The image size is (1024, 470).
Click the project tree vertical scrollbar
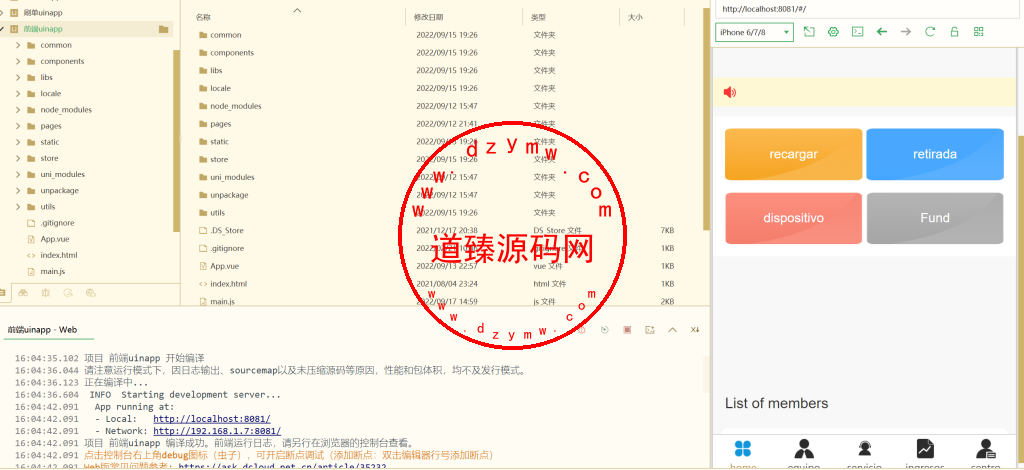[176, 140]
